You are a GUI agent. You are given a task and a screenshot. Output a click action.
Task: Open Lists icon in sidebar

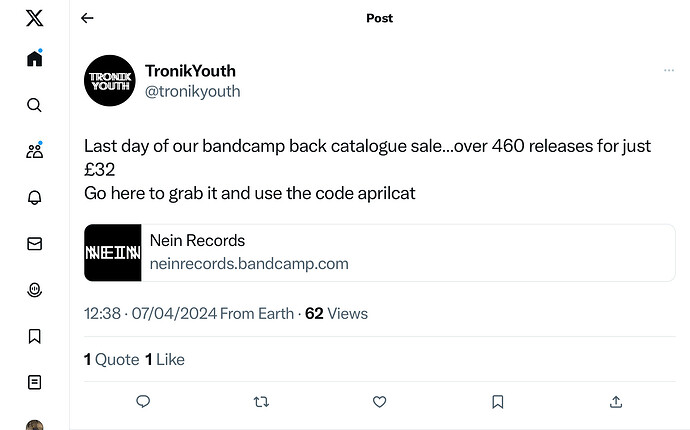34,382
